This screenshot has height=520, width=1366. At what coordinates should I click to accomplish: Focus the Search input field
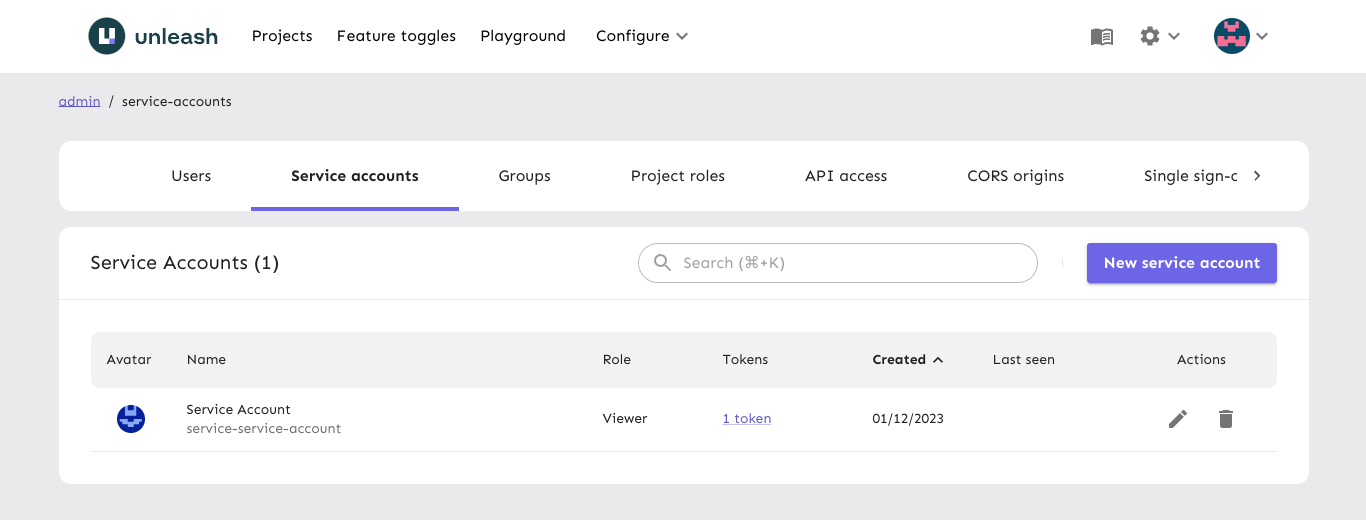(x=850, y=263)
